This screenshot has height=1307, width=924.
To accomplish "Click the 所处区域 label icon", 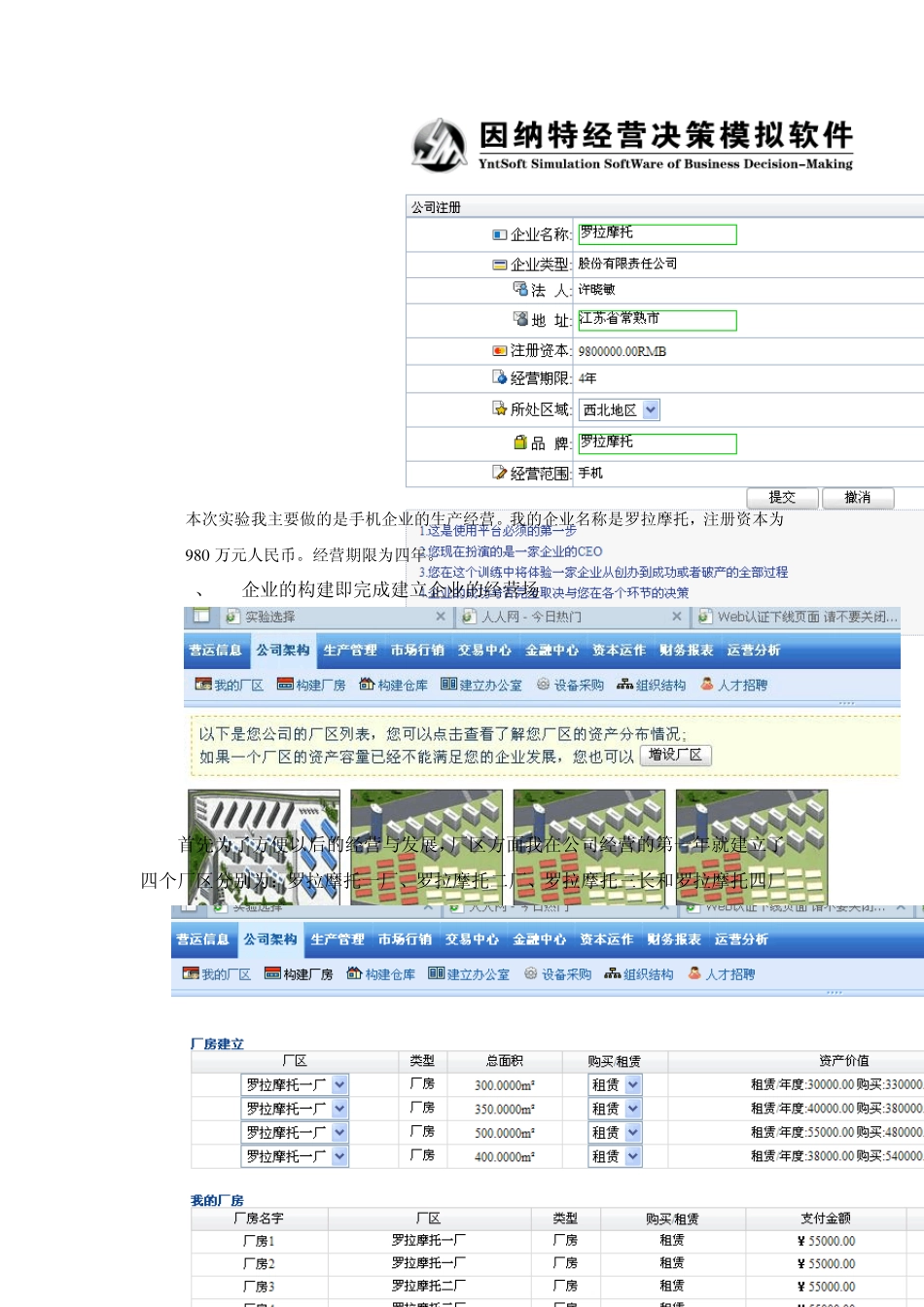I will coord(500,408).
